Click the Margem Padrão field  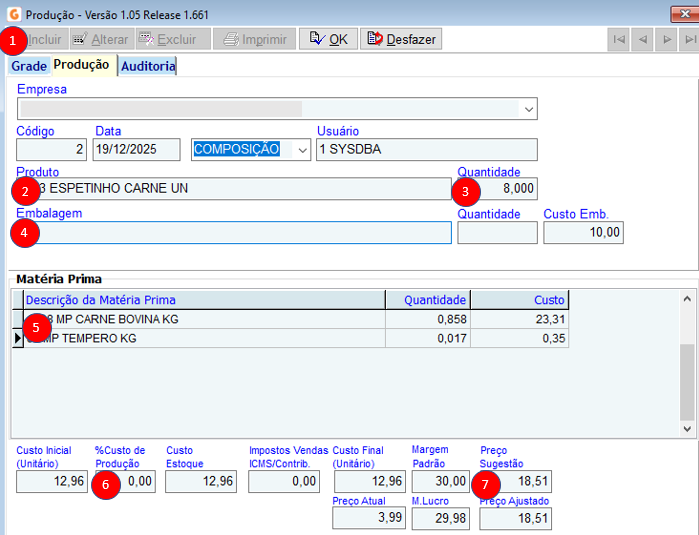[441, 482]
